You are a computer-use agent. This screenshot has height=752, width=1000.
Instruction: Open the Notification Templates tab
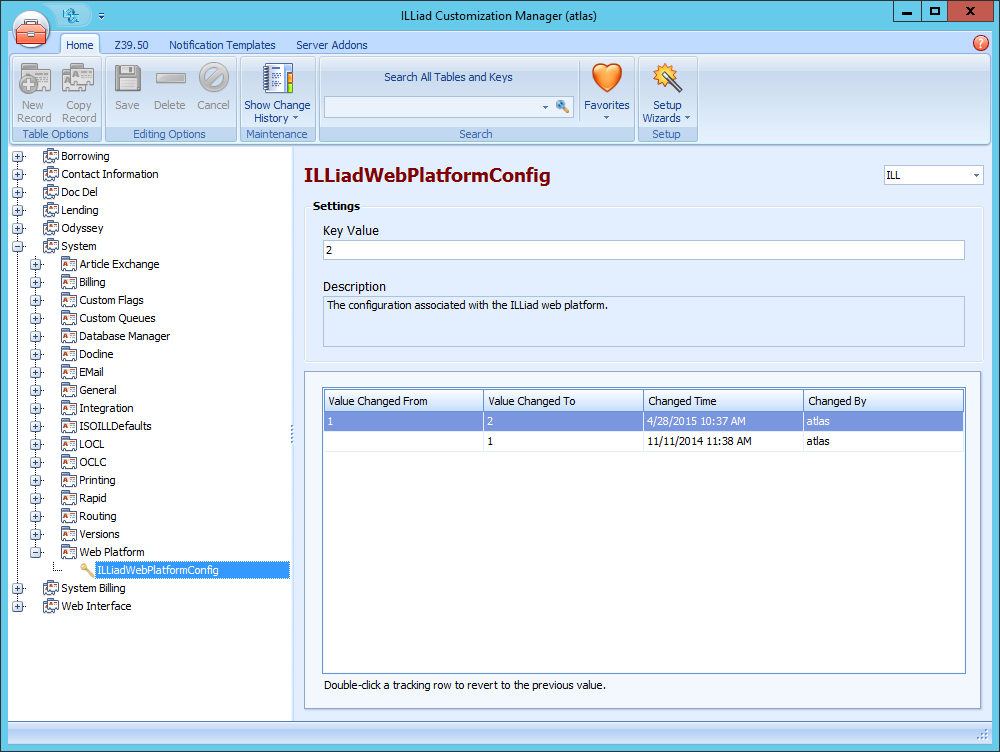click(x=222, y=44)
